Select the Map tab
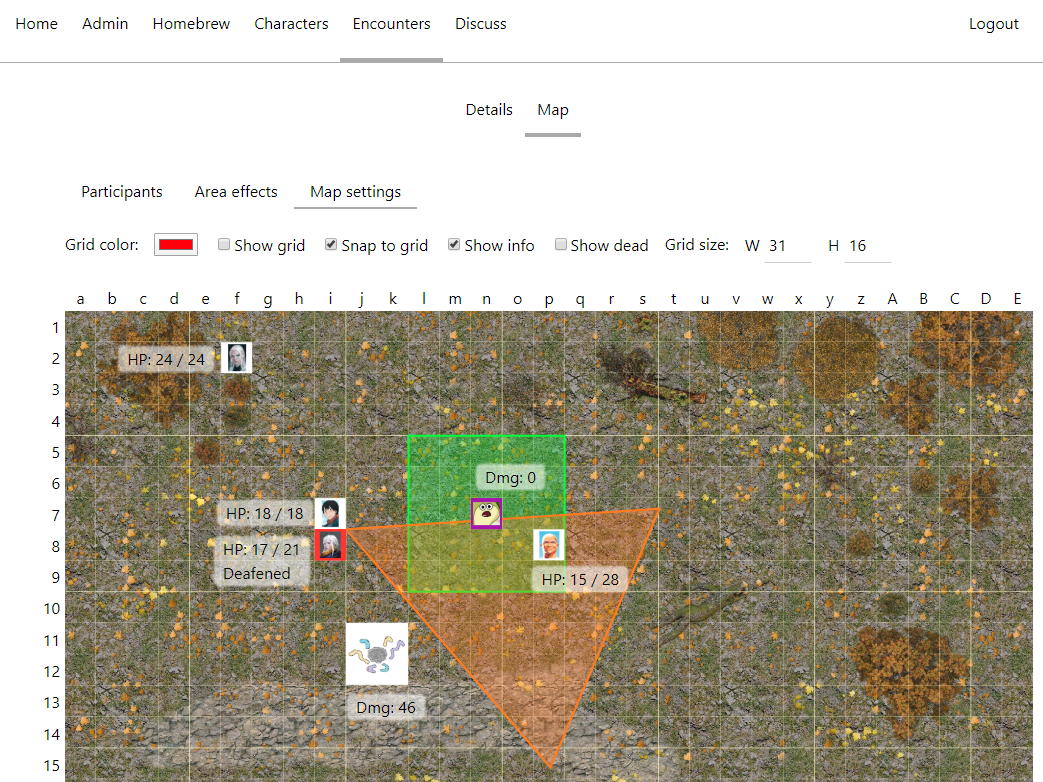1043x782 pixels. coord(553,110)
